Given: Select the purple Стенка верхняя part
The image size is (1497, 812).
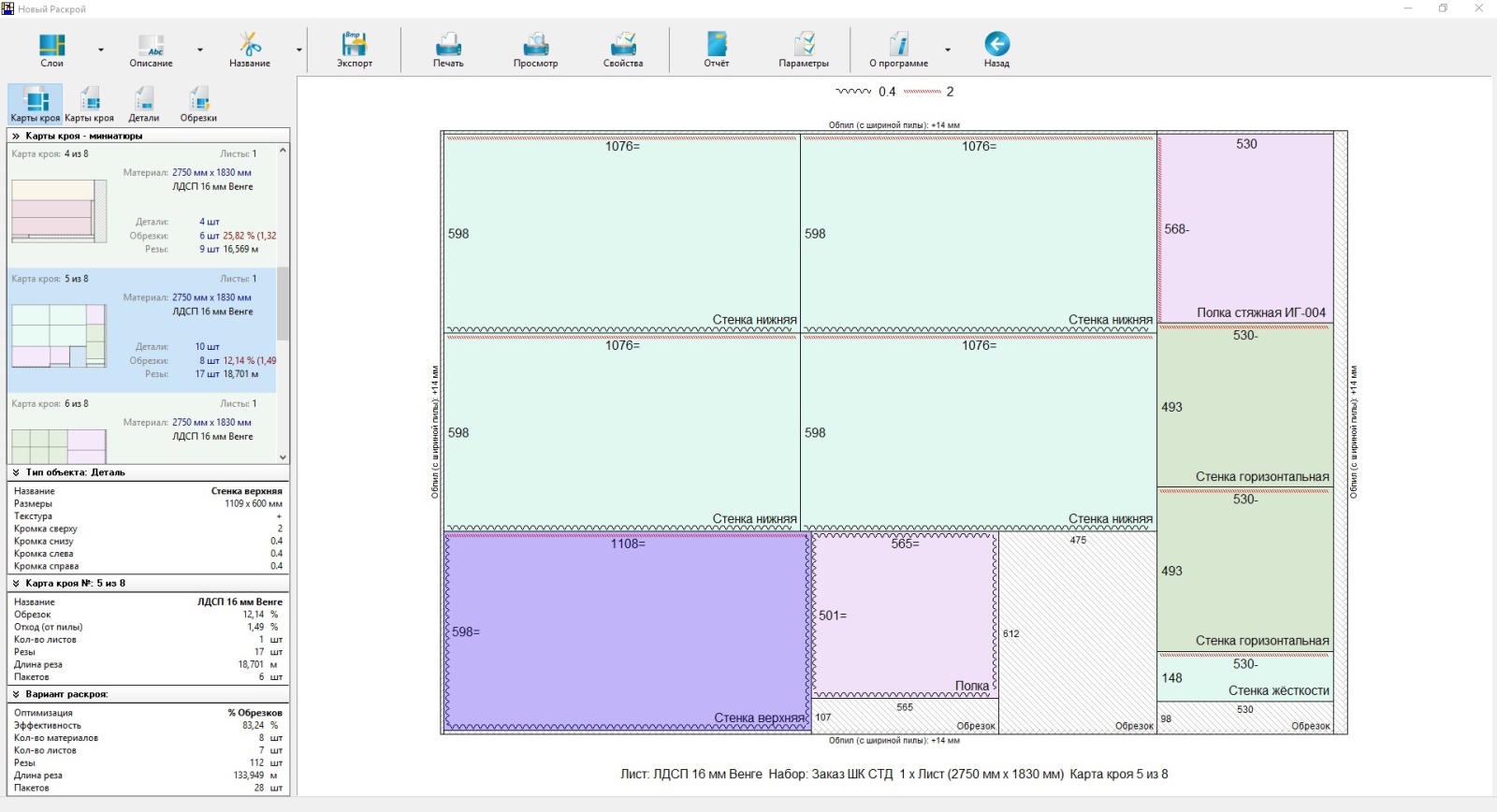Looking at the screenshot, I should pos(627,631).
